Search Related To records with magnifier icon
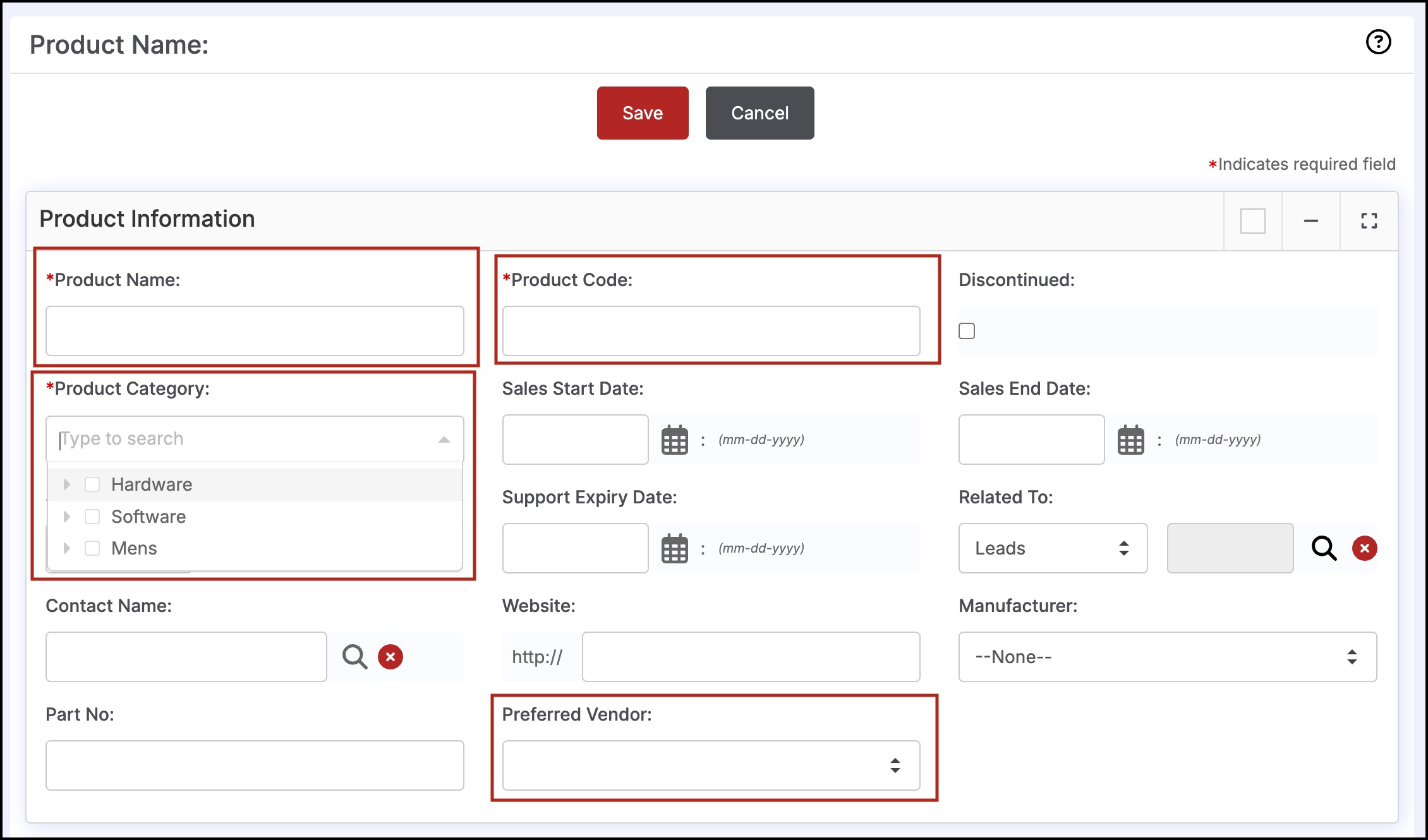 coord(1324,548)
